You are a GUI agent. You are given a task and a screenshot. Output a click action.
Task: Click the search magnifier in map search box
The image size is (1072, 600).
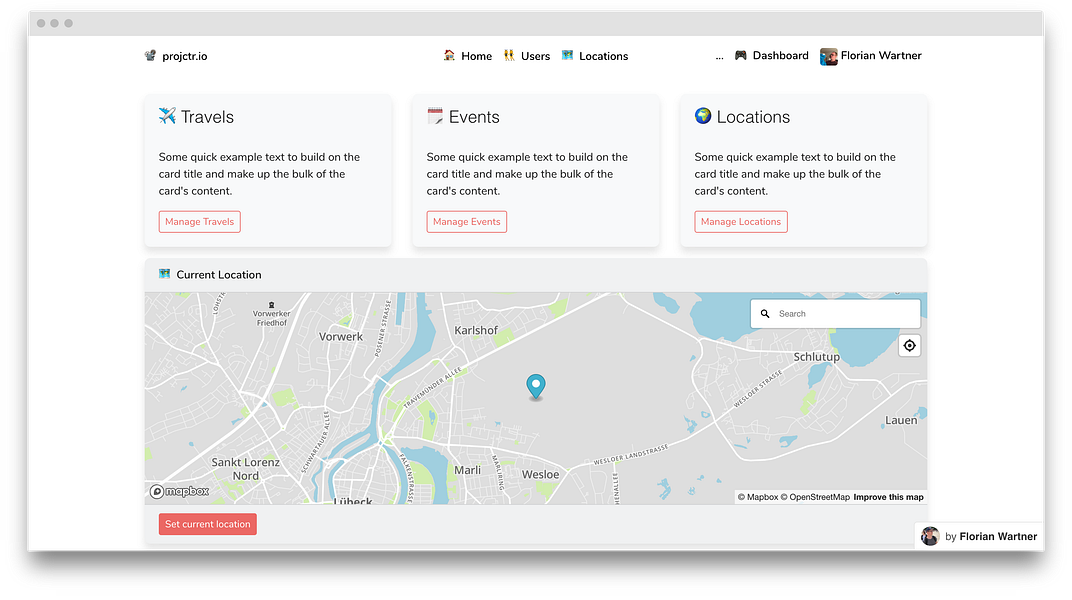765,313
